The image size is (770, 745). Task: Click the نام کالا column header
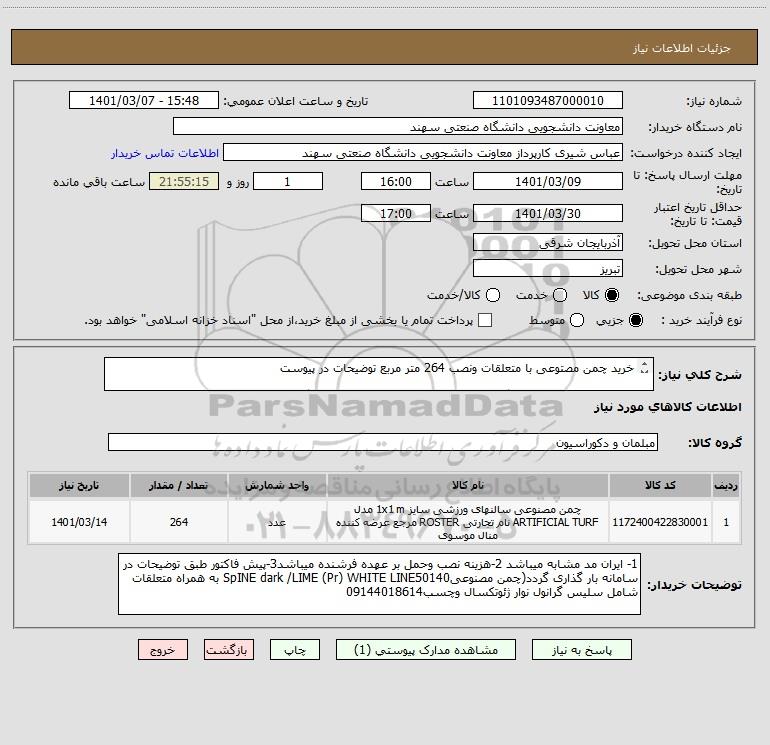[468, 485]
